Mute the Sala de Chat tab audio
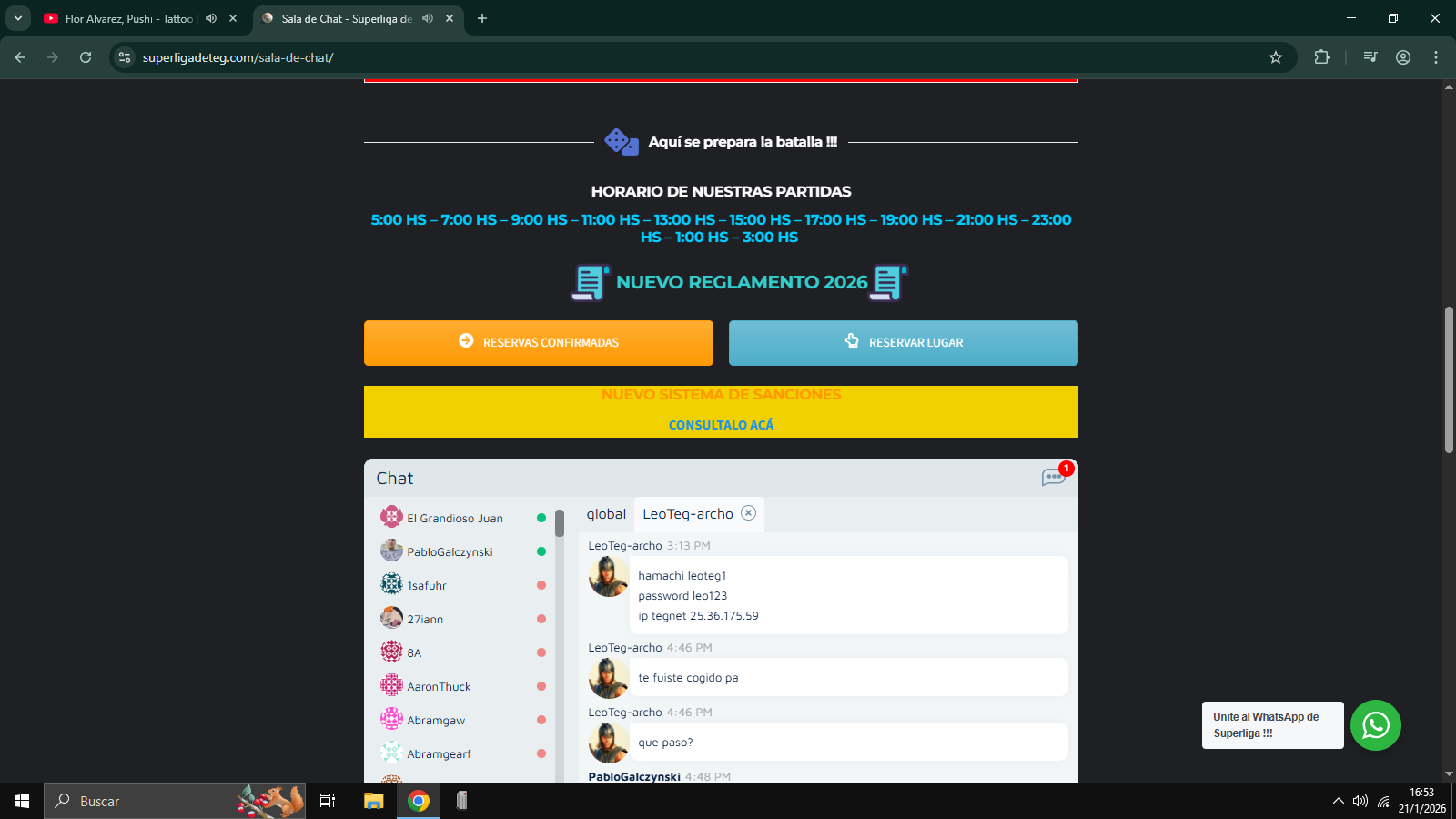1456x819 pixels. pyautogui.click(x=428, y=18)
